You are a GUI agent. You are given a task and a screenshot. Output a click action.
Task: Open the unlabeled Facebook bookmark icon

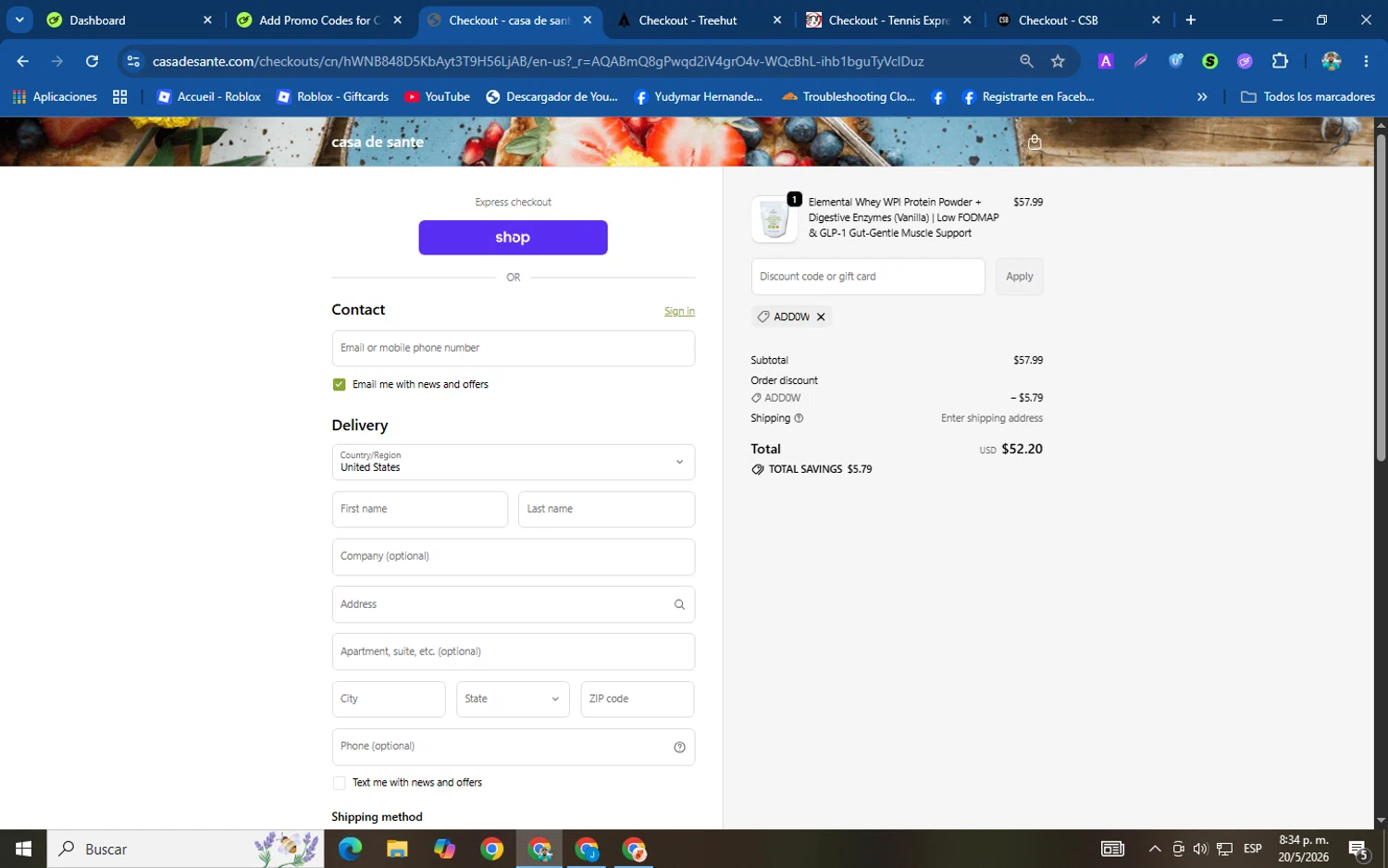point(937,96)
